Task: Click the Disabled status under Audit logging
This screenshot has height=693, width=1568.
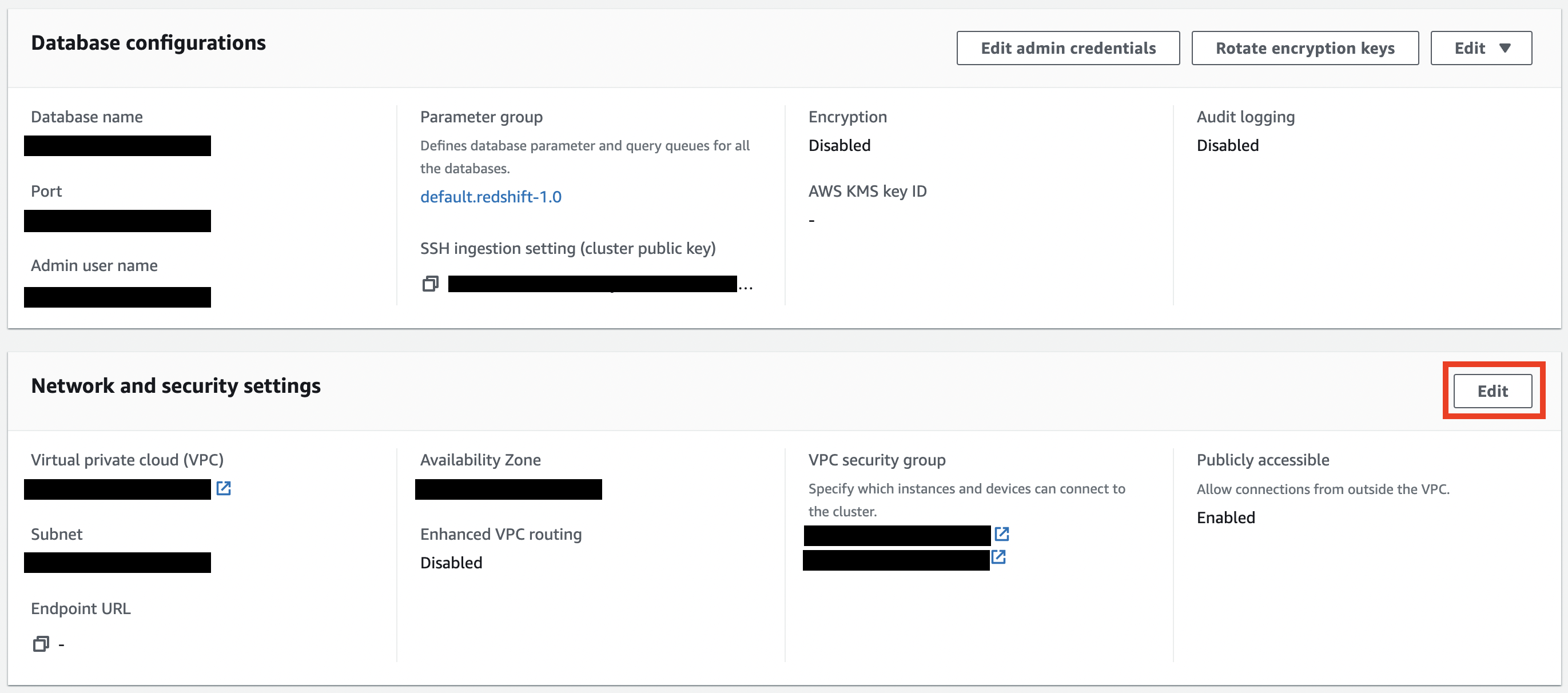Action: 1227,145
